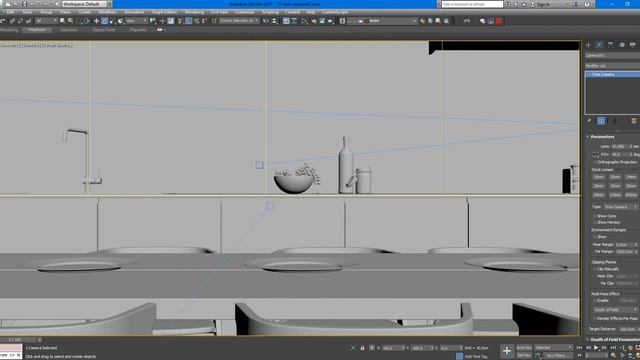Click Sign In in title bar

(x=543, y=4)
